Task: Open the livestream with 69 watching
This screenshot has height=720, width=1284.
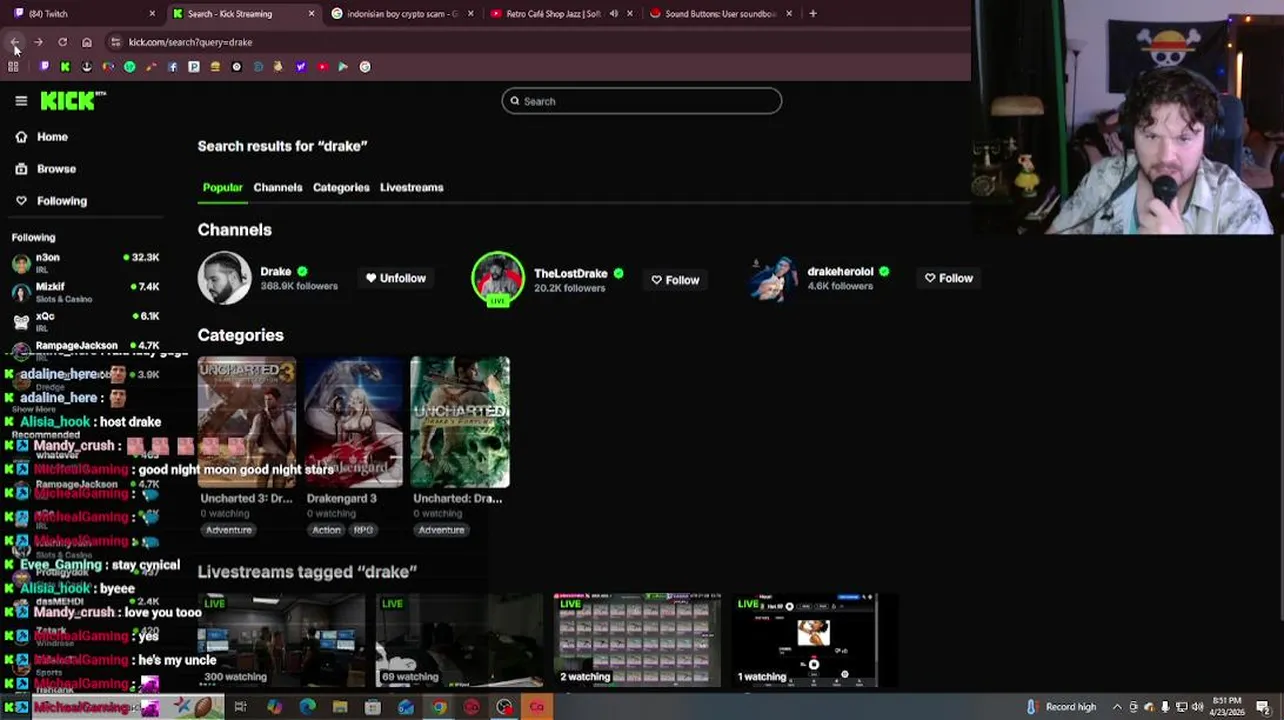Action: click(459, 641)
